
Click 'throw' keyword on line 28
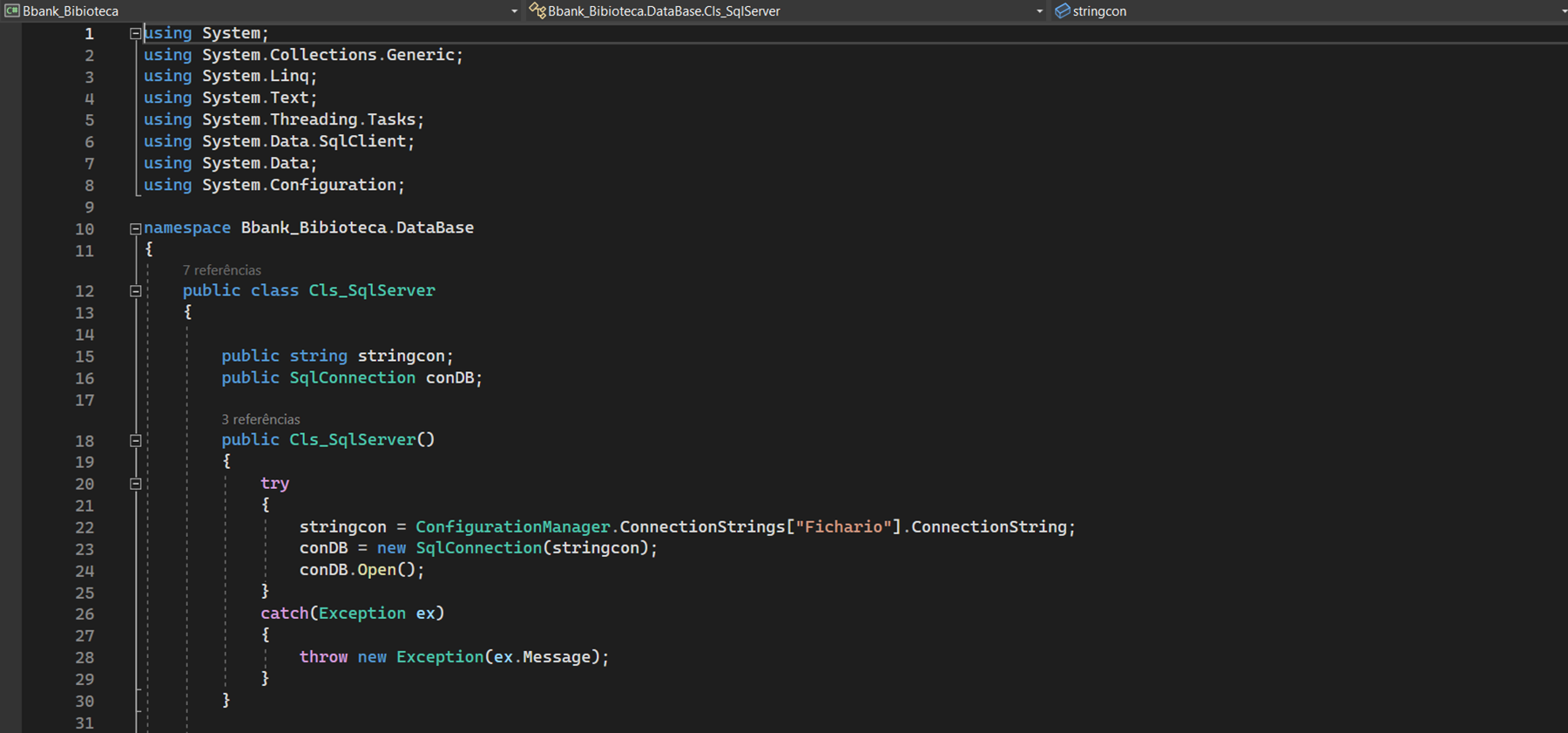323,656
